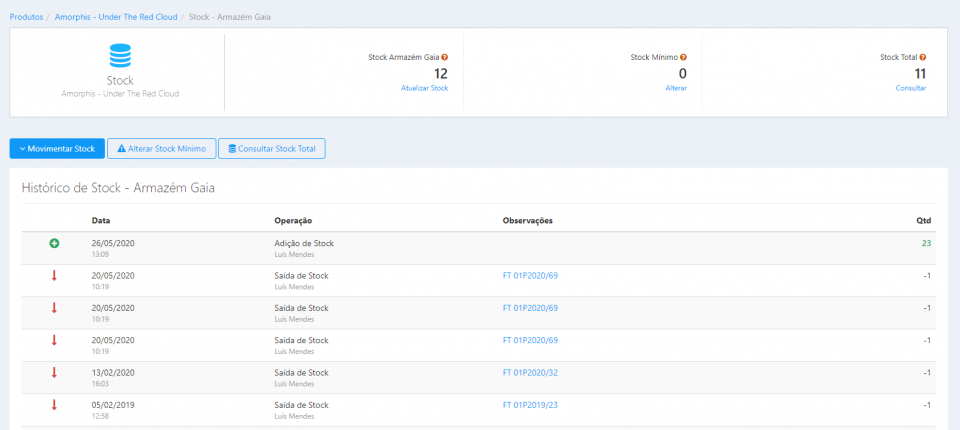Open invoice FT 01P2019/23

[x=530, y=404]
